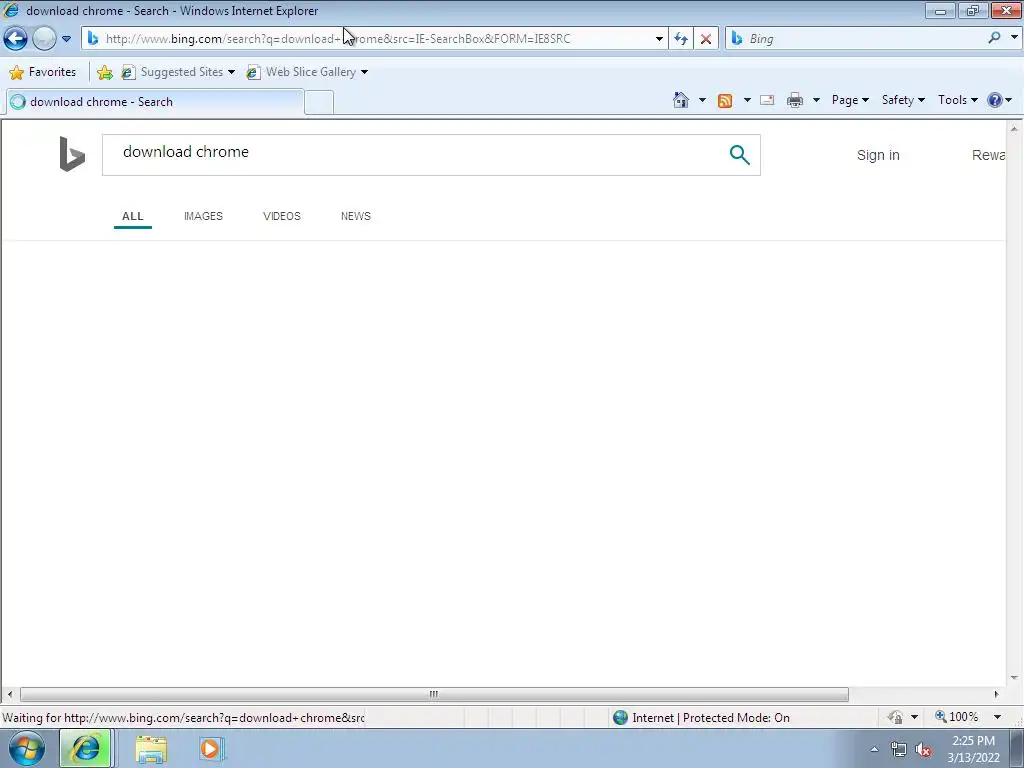Switch to the IMAGES results tab

(x=203, y=216)
